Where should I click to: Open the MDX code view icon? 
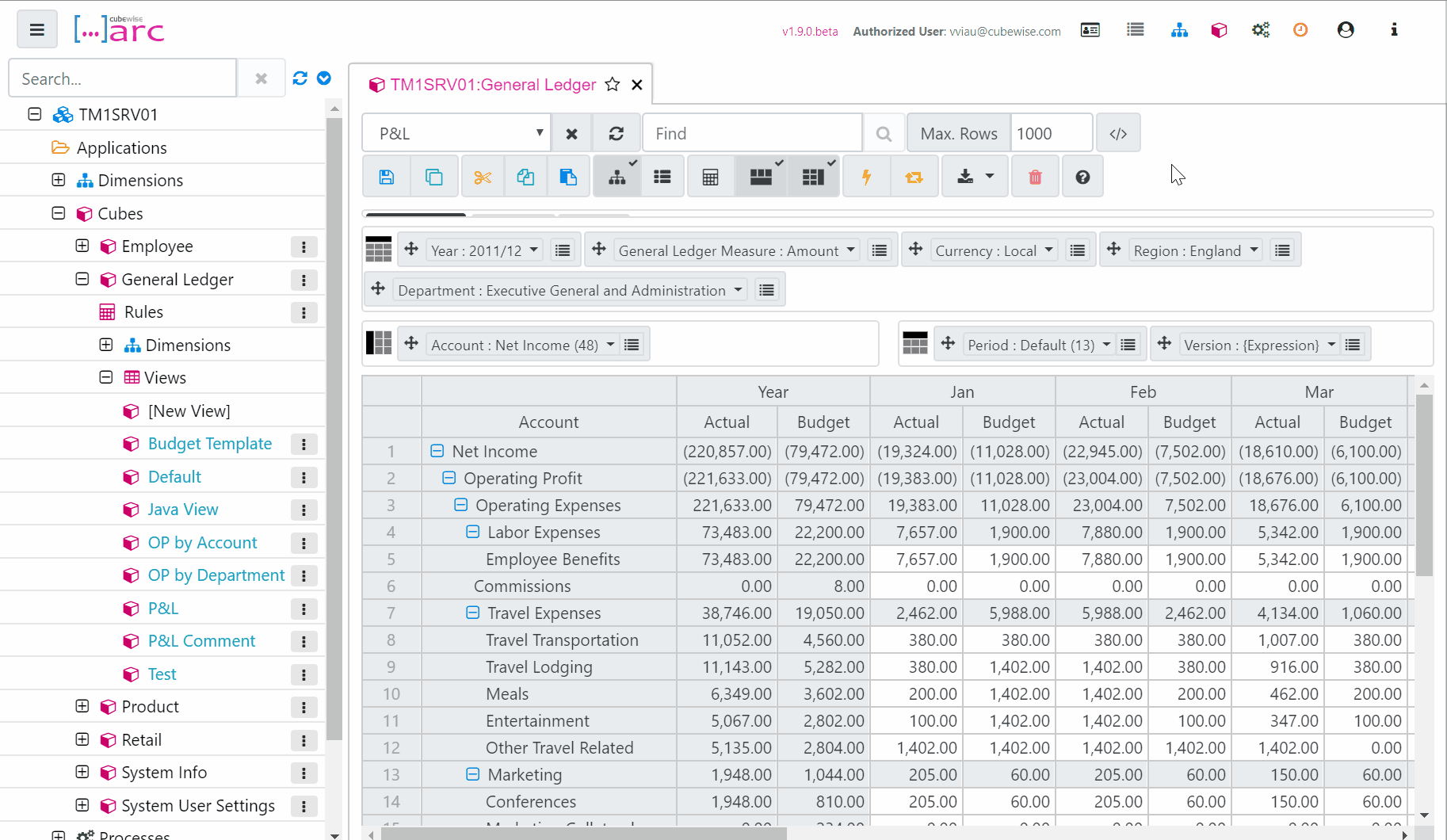coord(1118,134)
